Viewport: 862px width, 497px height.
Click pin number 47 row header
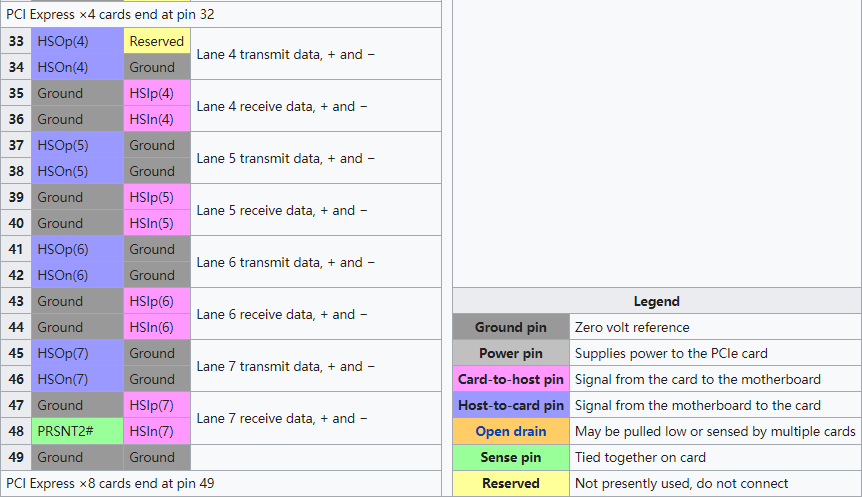point(16,405)
